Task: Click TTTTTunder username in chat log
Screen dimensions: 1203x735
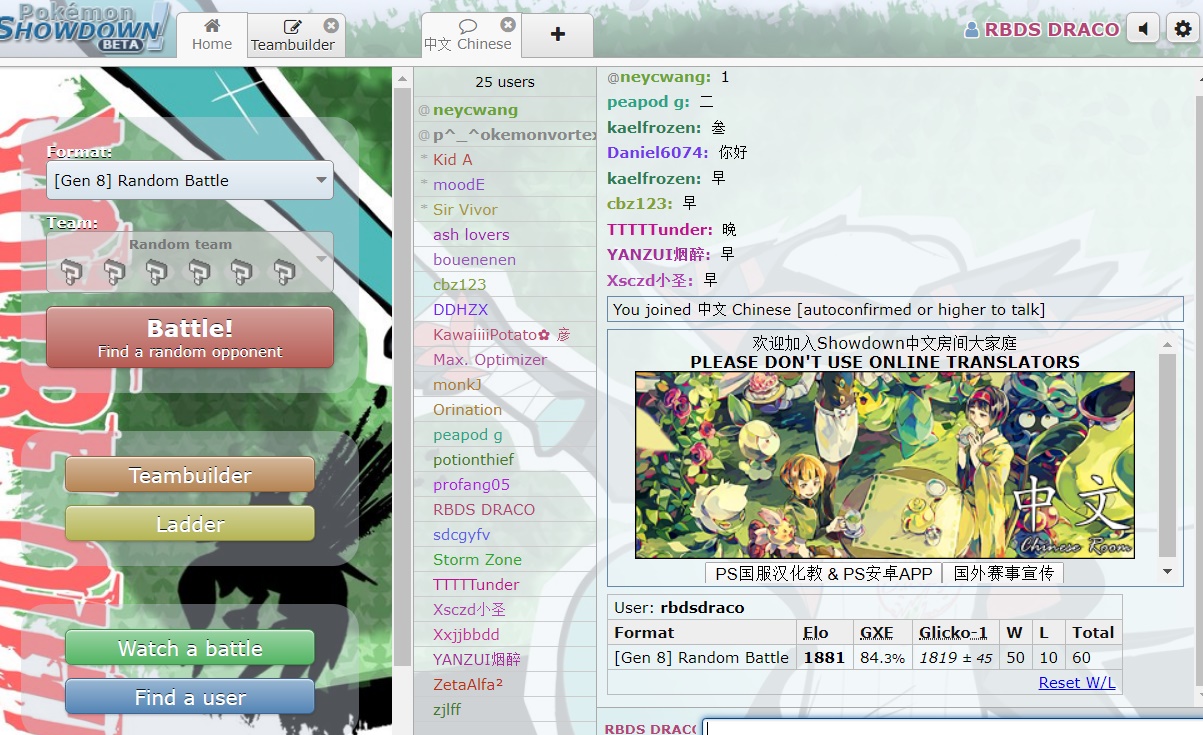Action: pyautogui.click(x=660, y=229)
